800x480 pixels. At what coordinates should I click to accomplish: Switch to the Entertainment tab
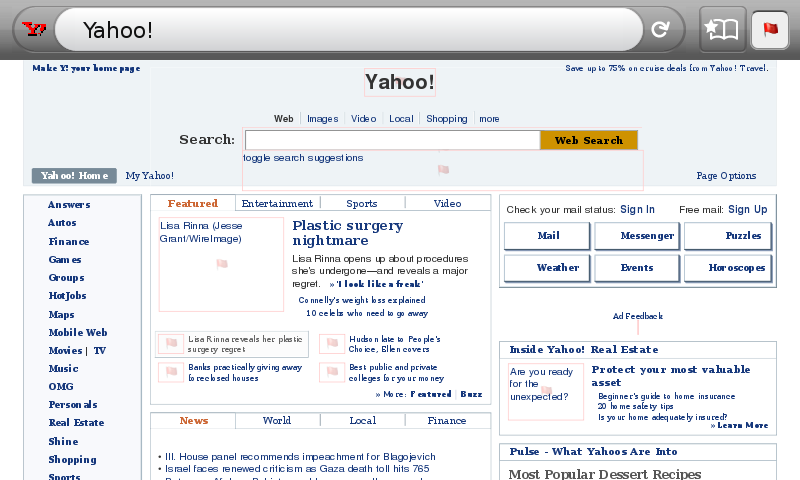277,203
